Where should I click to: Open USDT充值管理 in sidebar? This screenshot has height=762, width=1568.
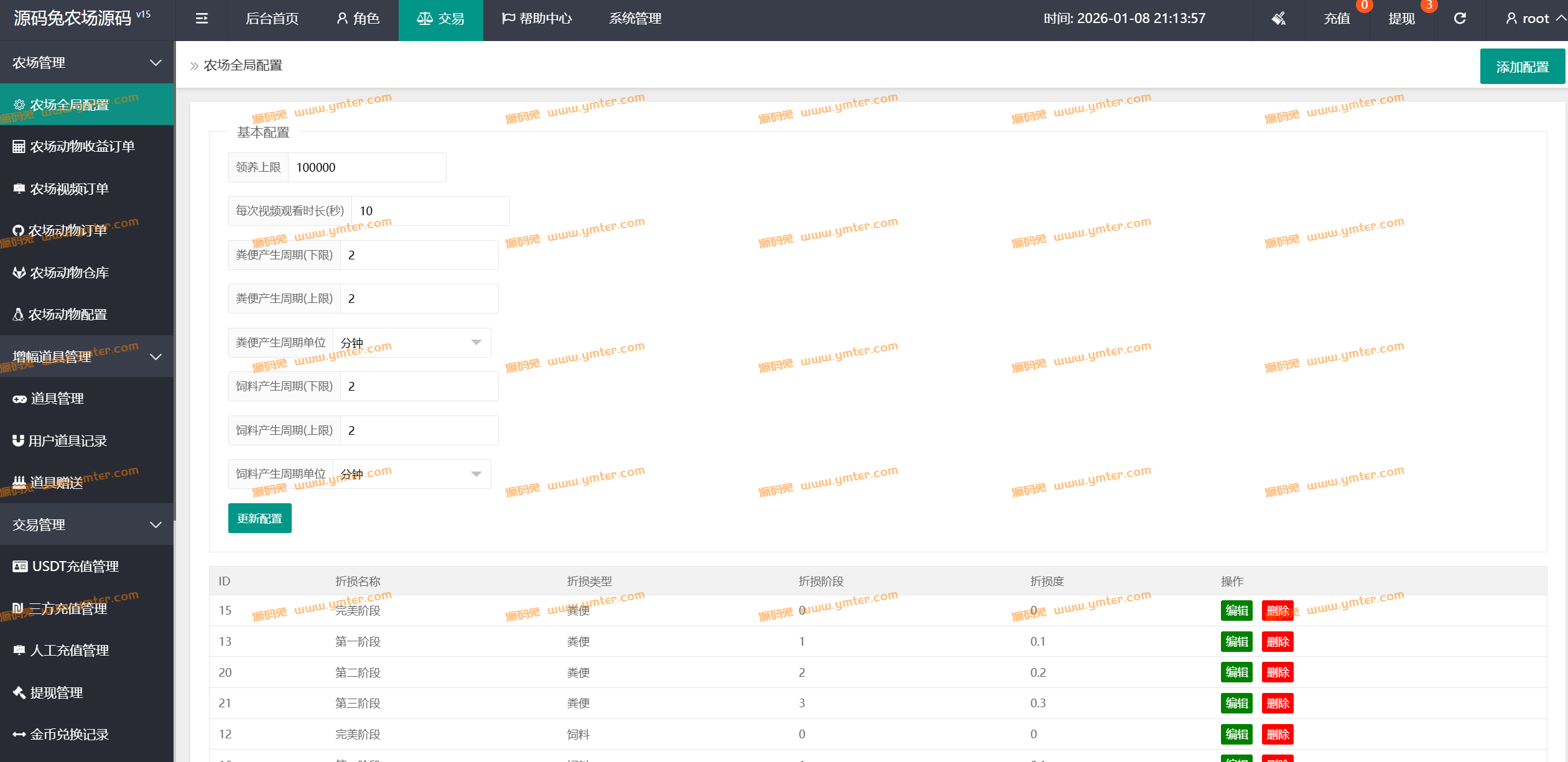pyautogui.click(x=75, y=567)
